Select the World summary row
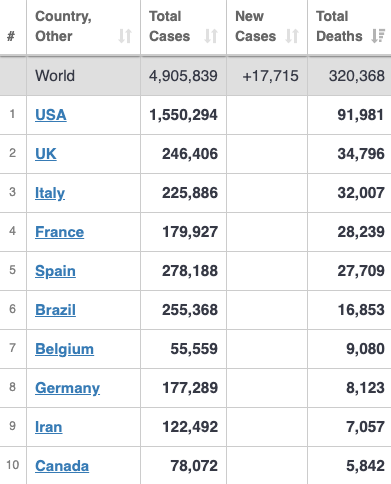The height and width of the screenshot is (484, 391). [x=195, y=76]
